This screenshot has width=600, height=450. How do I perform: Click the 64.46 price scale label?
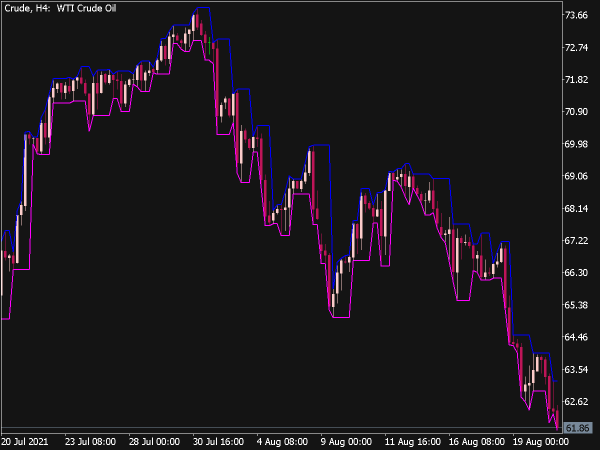tap(577, 337)
